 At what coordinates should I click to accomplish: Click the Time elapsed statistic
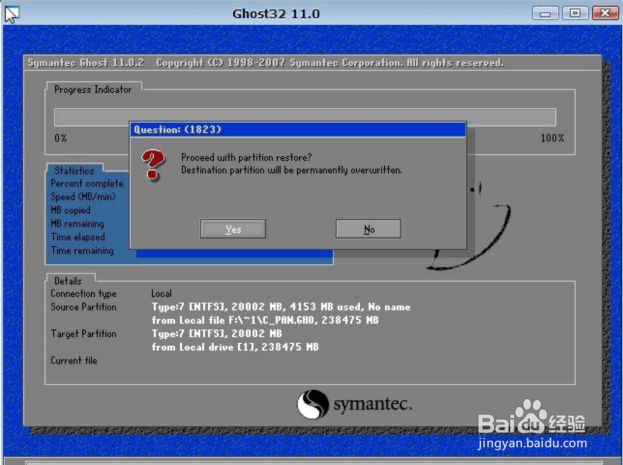pos(78,237)
